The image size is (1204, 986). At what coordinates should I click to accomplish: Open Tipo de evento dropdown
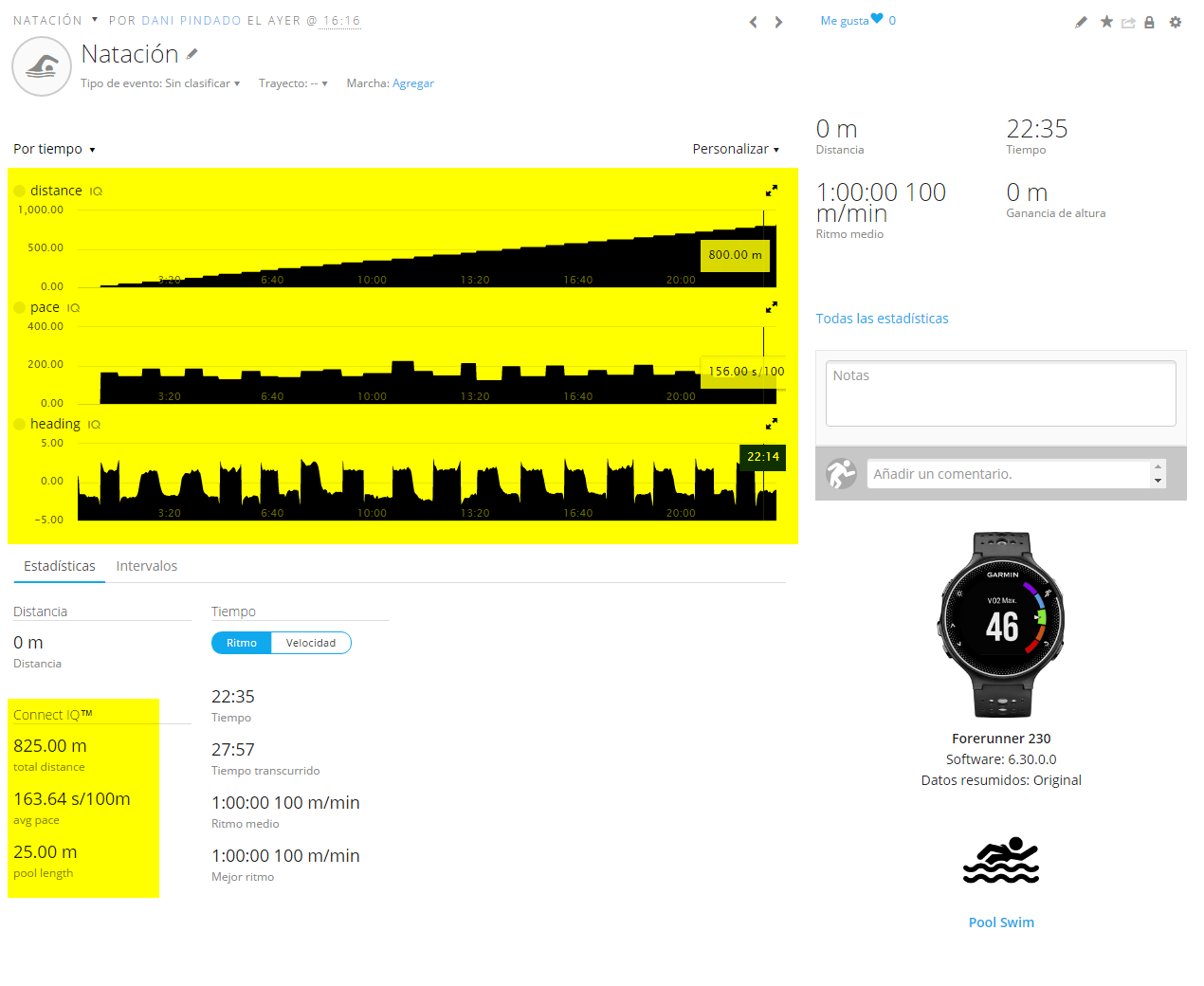(160, 83)
